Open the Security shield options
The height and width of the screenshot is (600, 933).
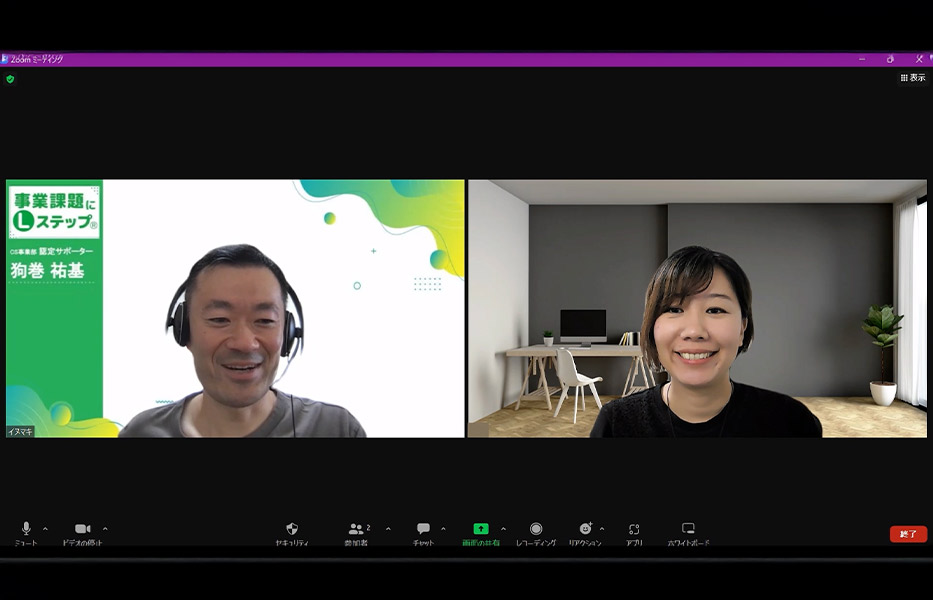[x=292, y=529]
